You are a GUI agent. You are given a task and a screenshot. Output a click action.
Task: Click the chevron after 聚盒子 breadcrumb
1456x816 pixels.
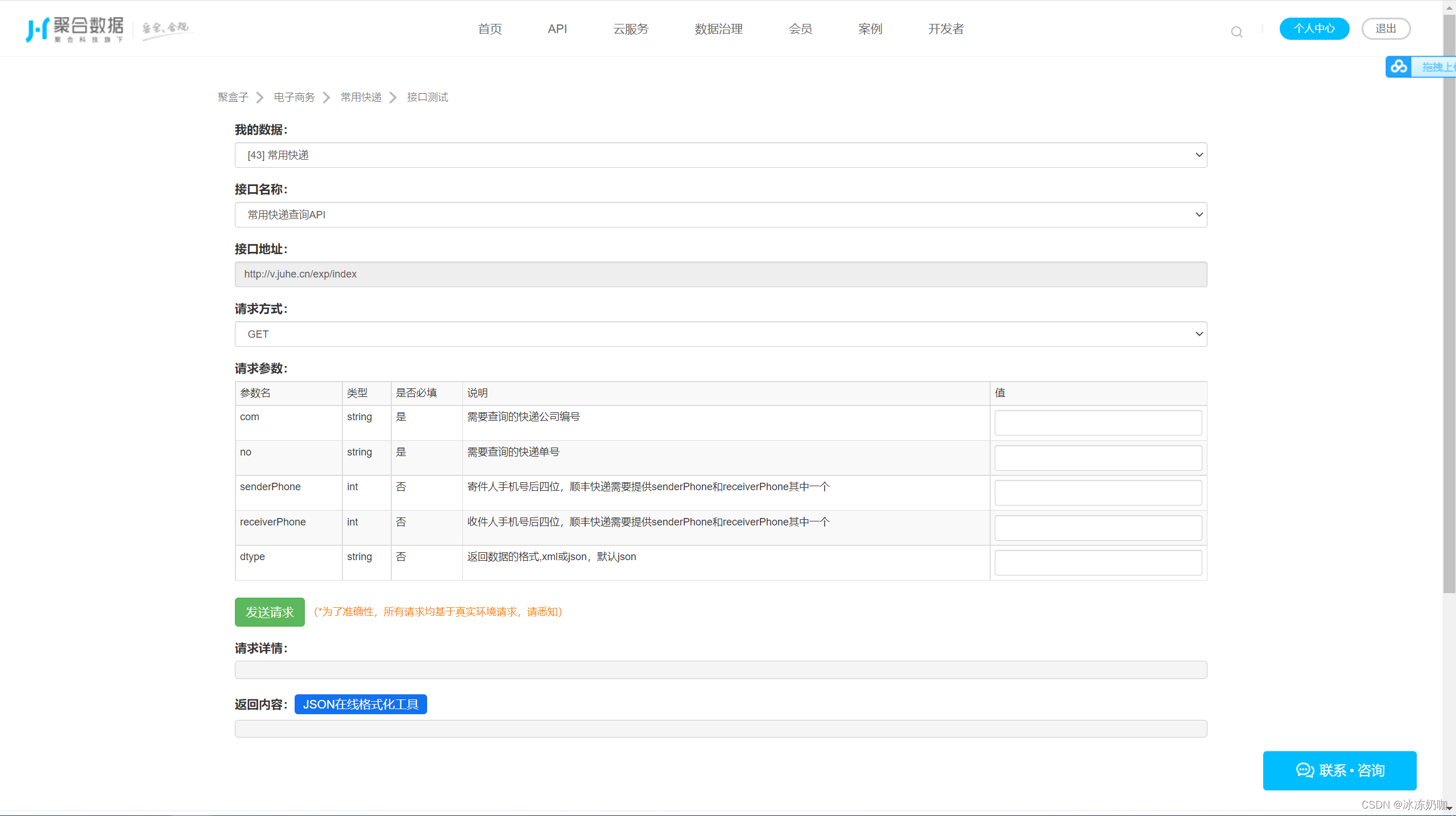[260, 98]
